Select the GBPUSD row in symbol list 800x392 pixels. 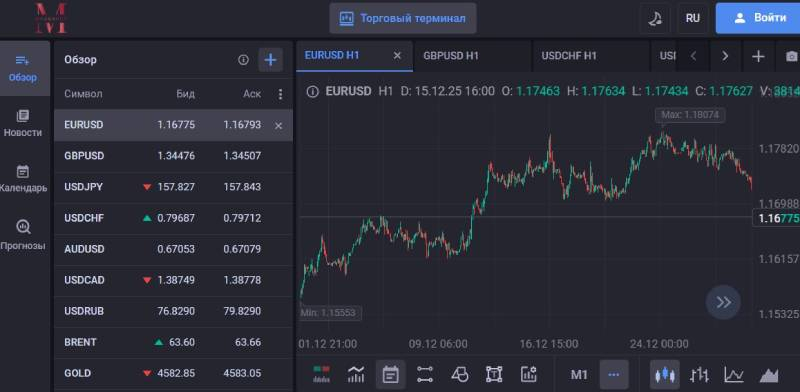click(x=173, y=156)
